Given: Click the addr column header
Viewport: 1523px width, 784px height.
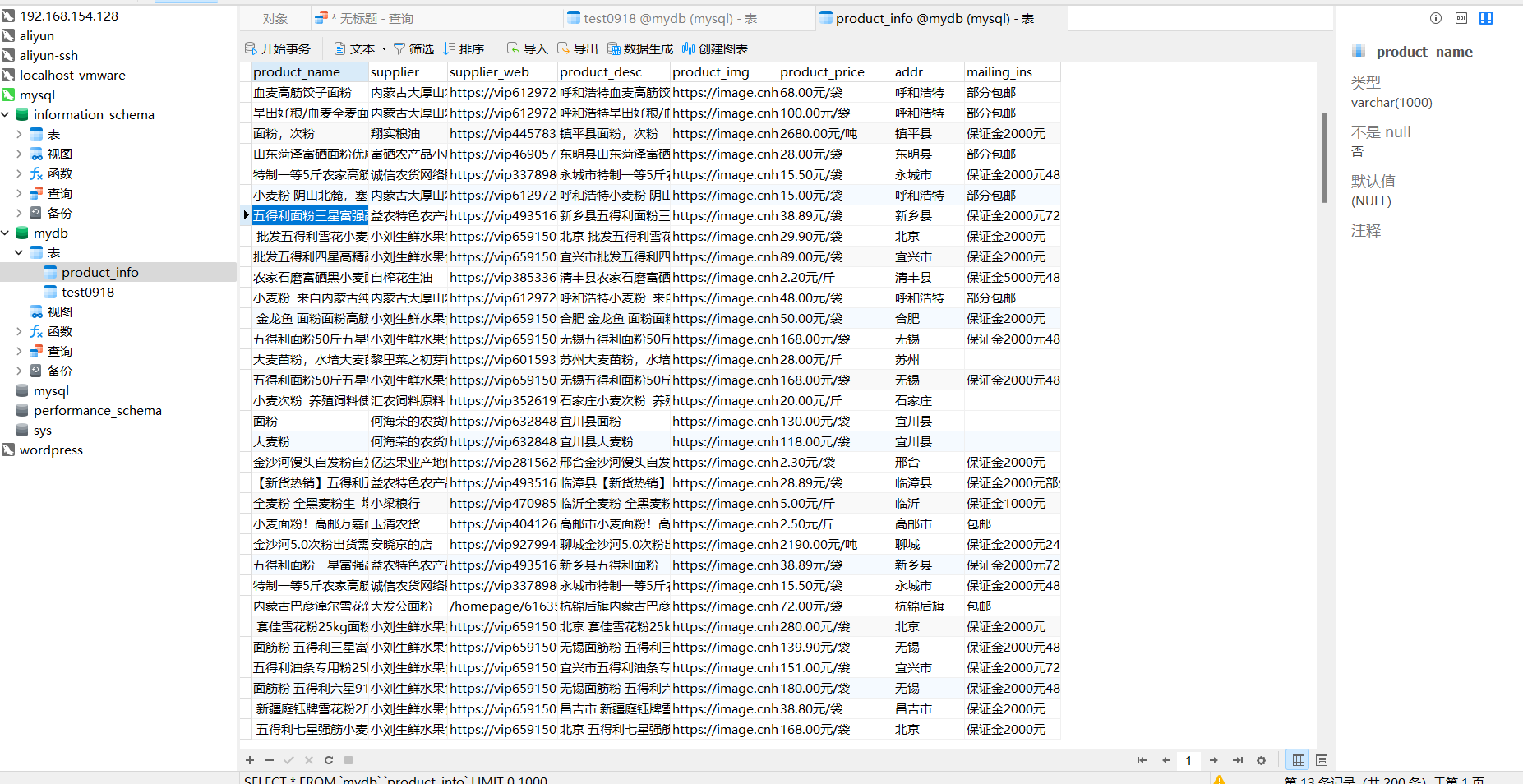Looking at the screenshot, I should coord(929,72).
